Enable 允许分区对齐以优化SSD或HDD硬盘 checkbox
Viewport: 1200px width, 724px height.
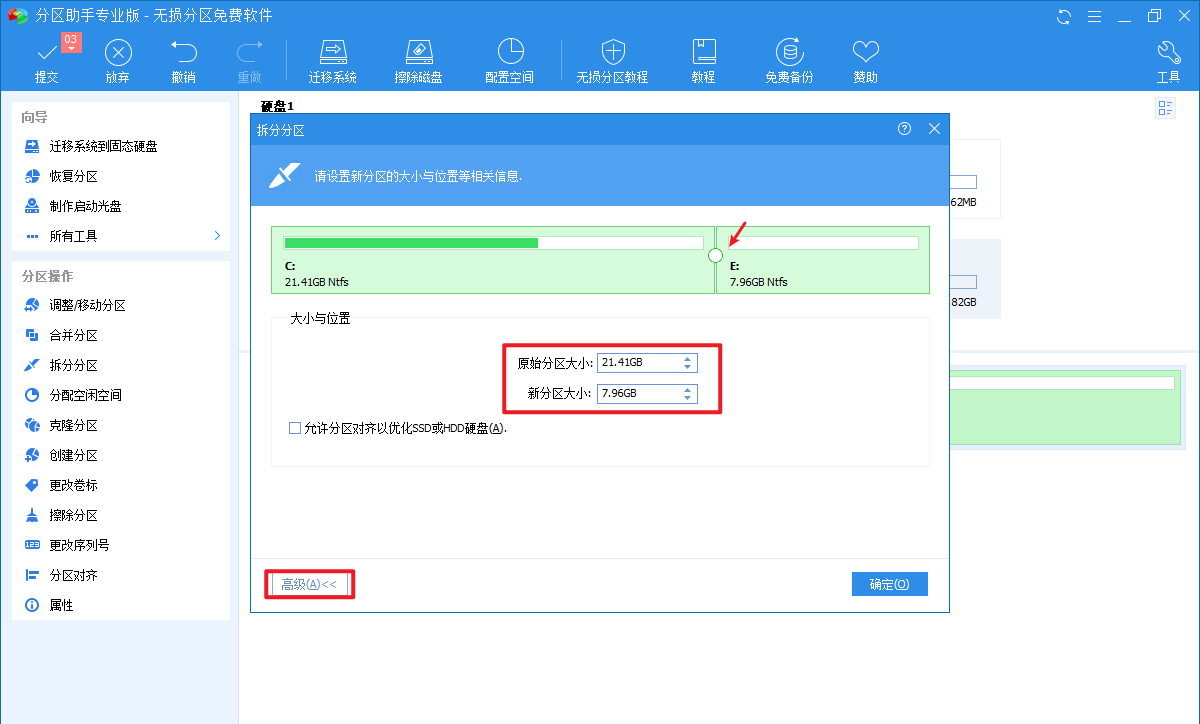(x=295, y=428)
